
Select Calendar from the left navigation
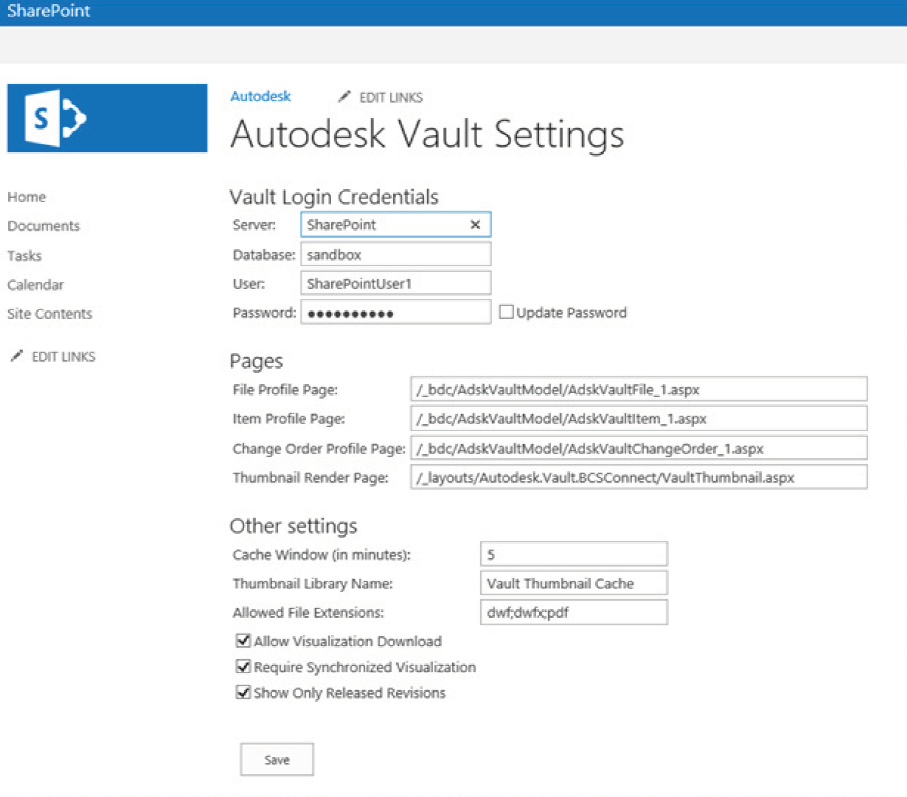coord(35,285)
